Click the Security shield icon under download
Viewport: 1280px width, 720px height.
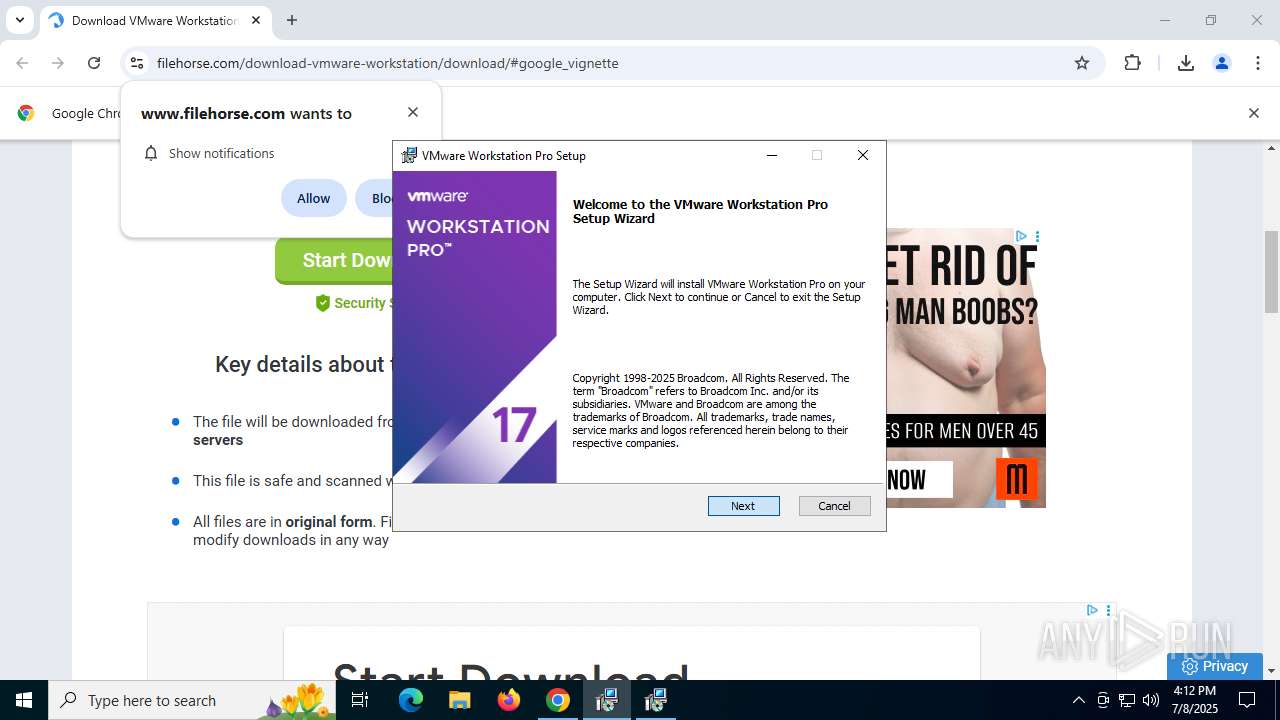click(322, 303)
